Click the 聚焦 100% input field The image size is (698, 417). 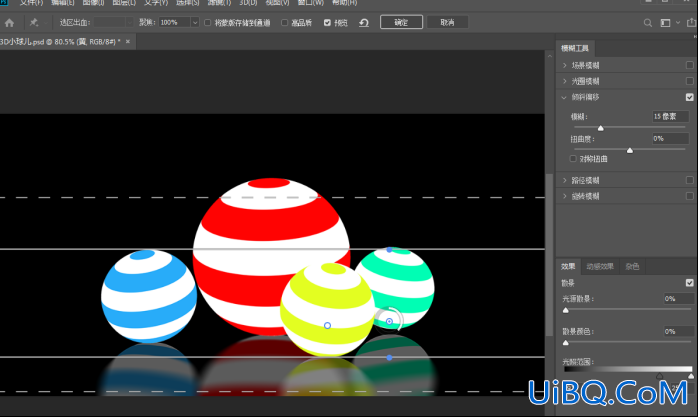(174, 23)
